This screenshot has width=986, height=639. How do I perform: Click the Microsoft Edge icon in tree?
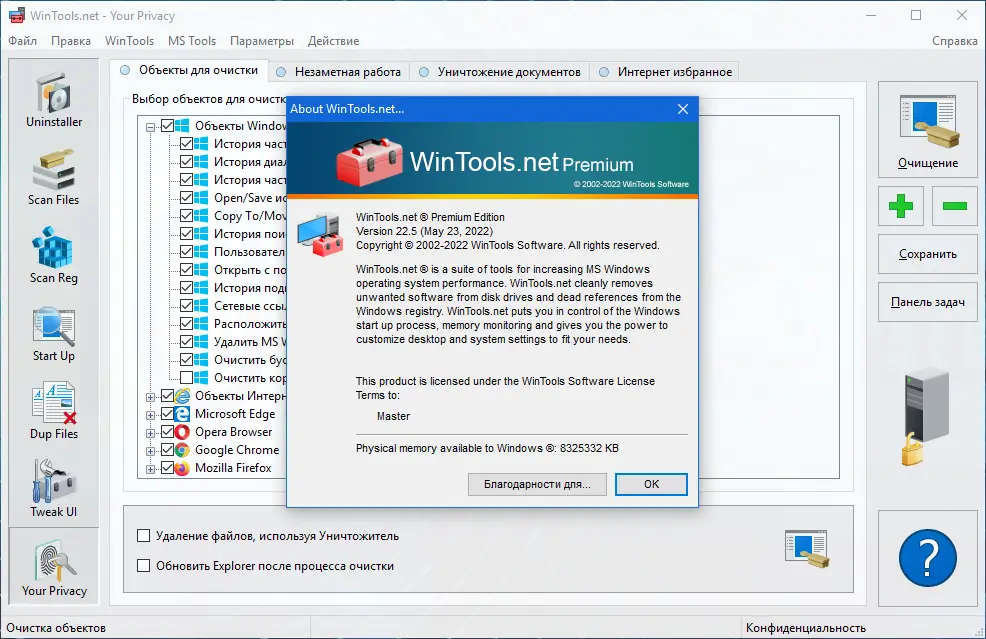click(x=182, y=414)
